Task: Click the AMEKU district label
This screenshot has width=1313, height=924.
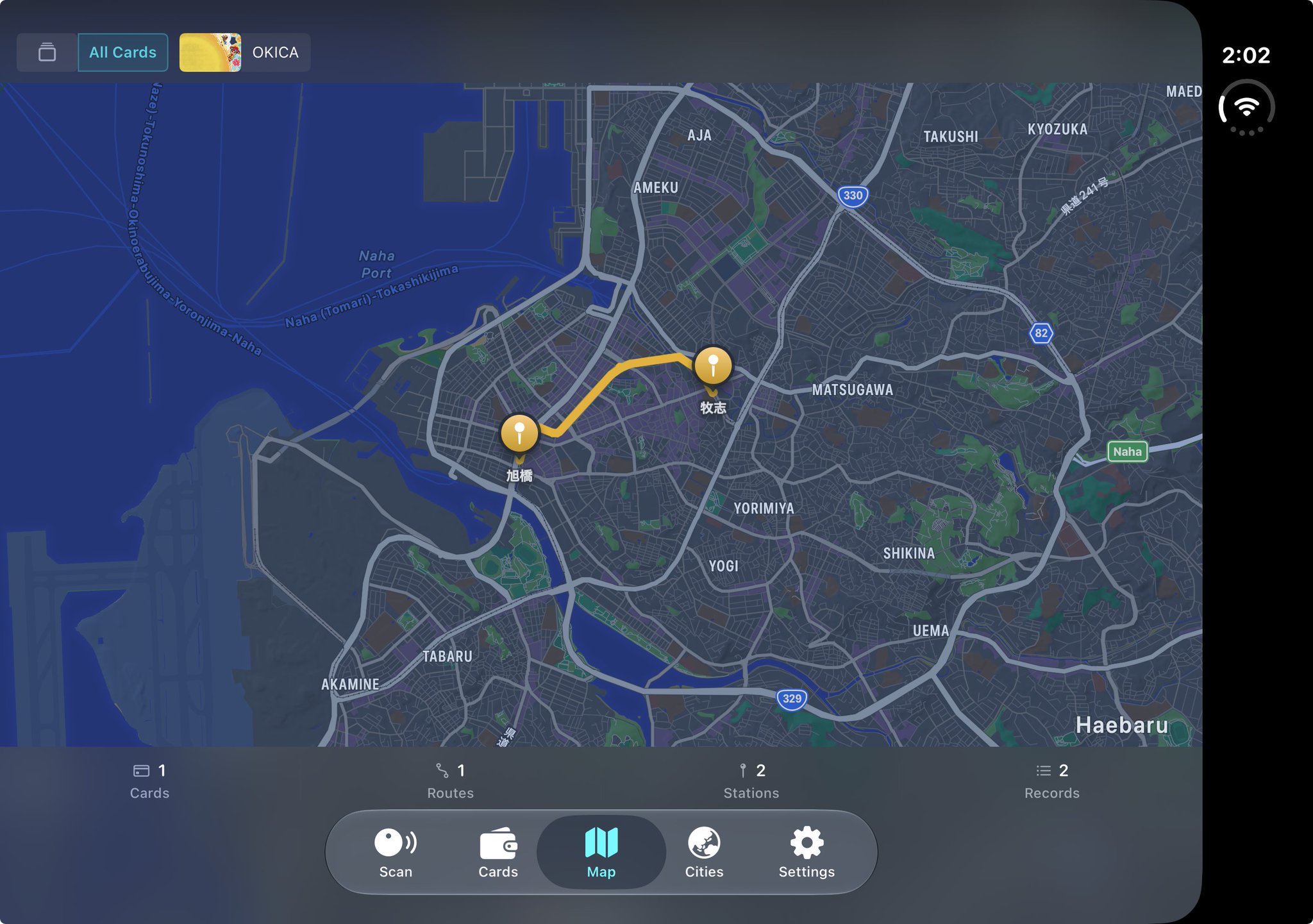Action: click(x=655, y=188)
